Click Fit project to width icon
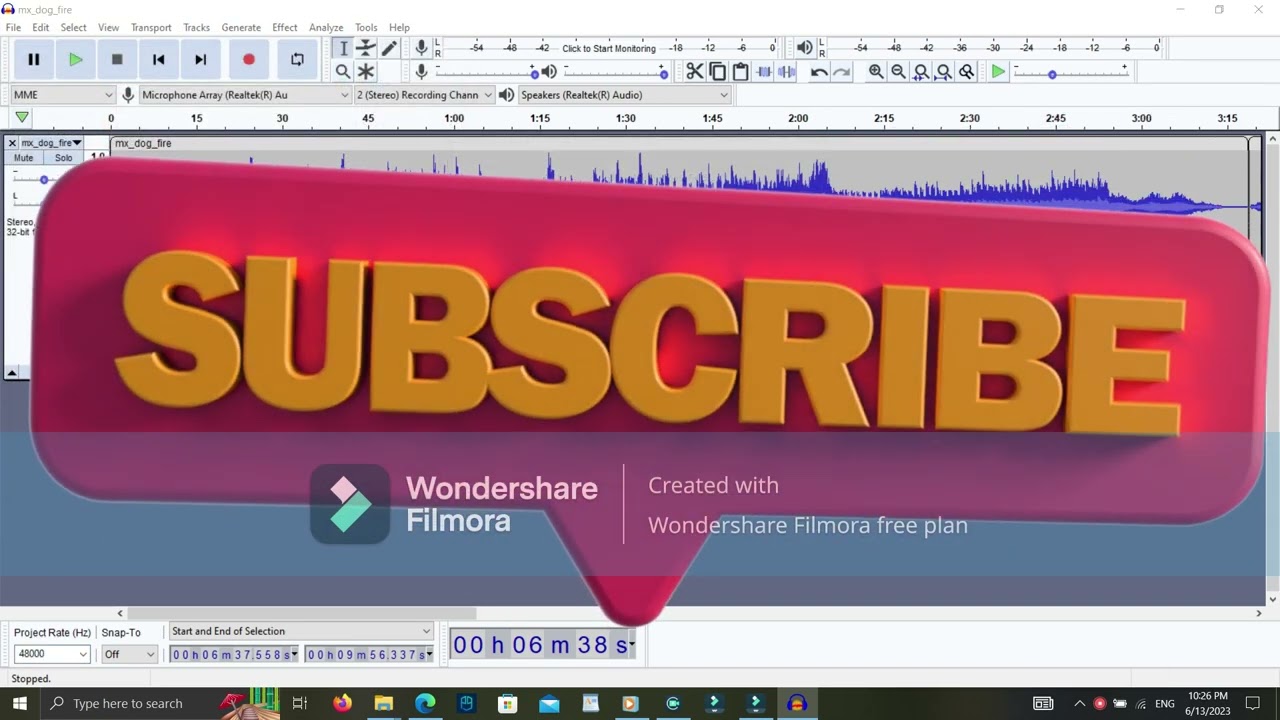 coord(944,71)
